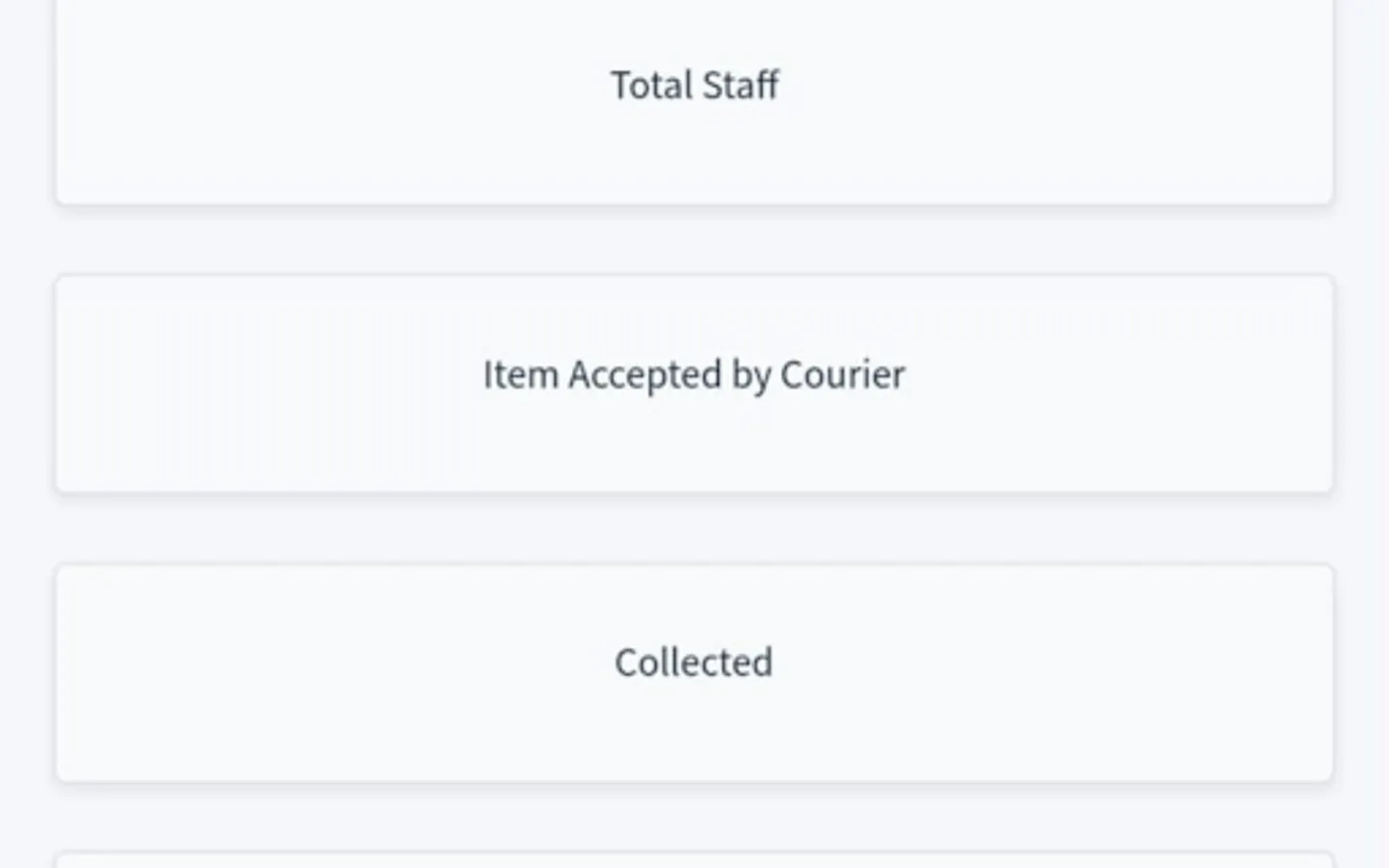Click the "Total Staff" label text
The width and height of the screenshot is (1389, 868).
(694, 85)
